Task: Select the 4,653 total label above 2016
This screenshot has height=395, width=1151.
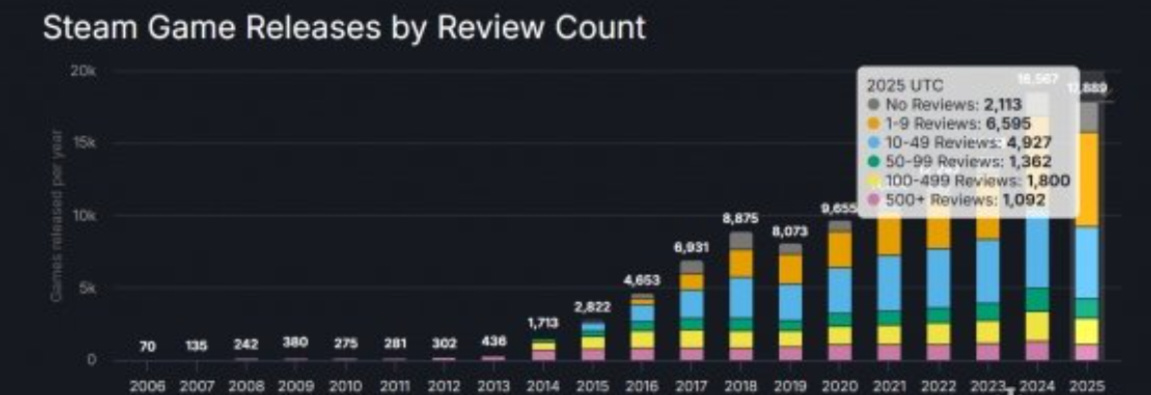Action: click(x=642, y=280)
